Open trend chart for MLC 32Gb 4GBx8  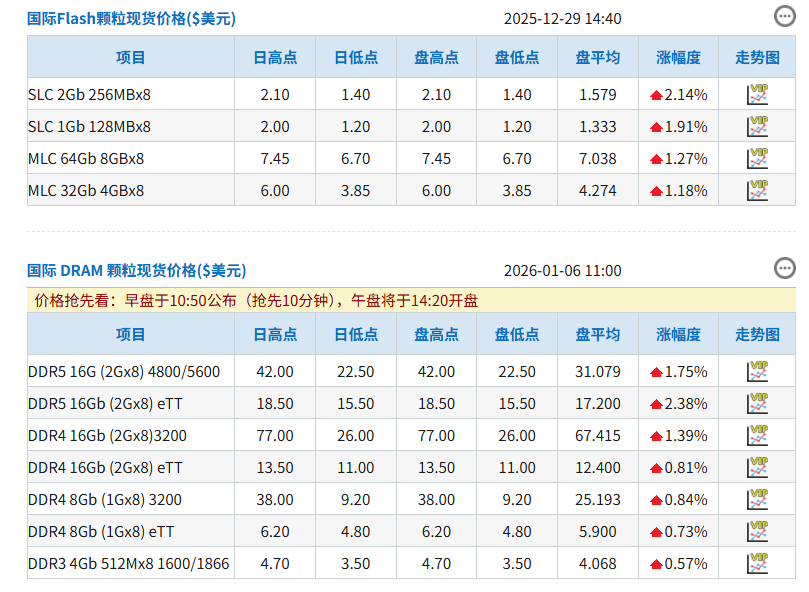point(757,190)
